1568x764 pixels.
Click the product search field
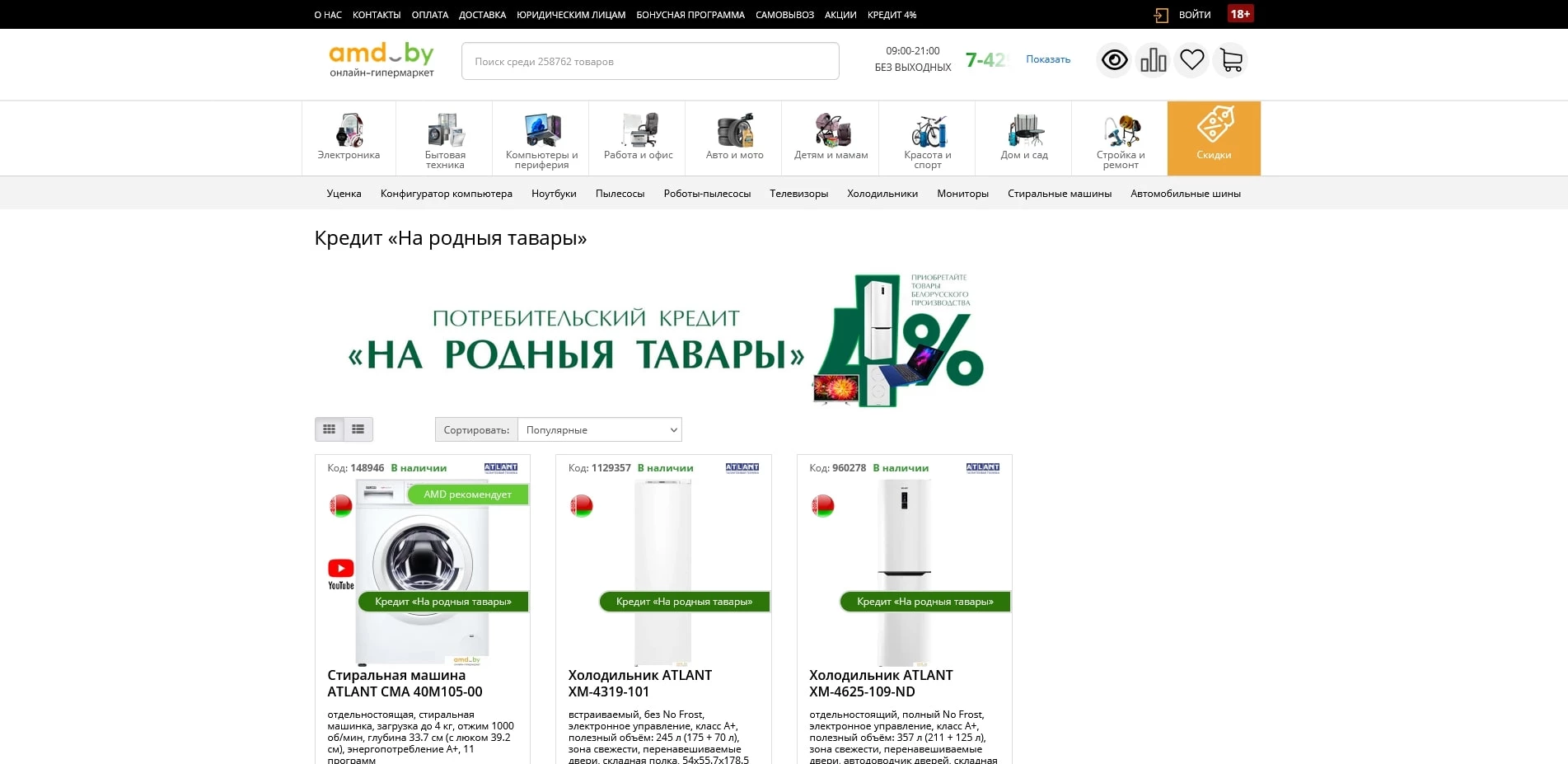[649, 60]
